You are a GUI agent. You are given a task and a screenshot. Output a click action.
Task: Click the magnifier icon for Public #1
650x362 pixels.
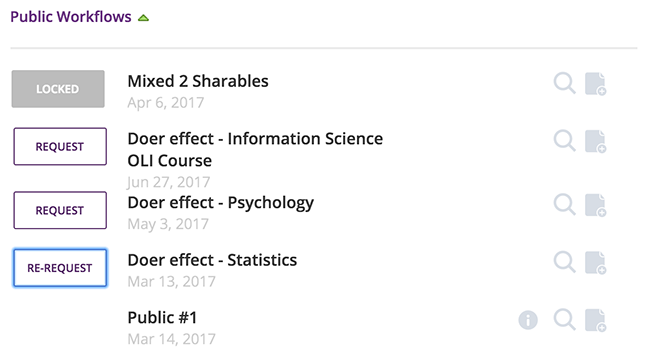tap(565, 320)
